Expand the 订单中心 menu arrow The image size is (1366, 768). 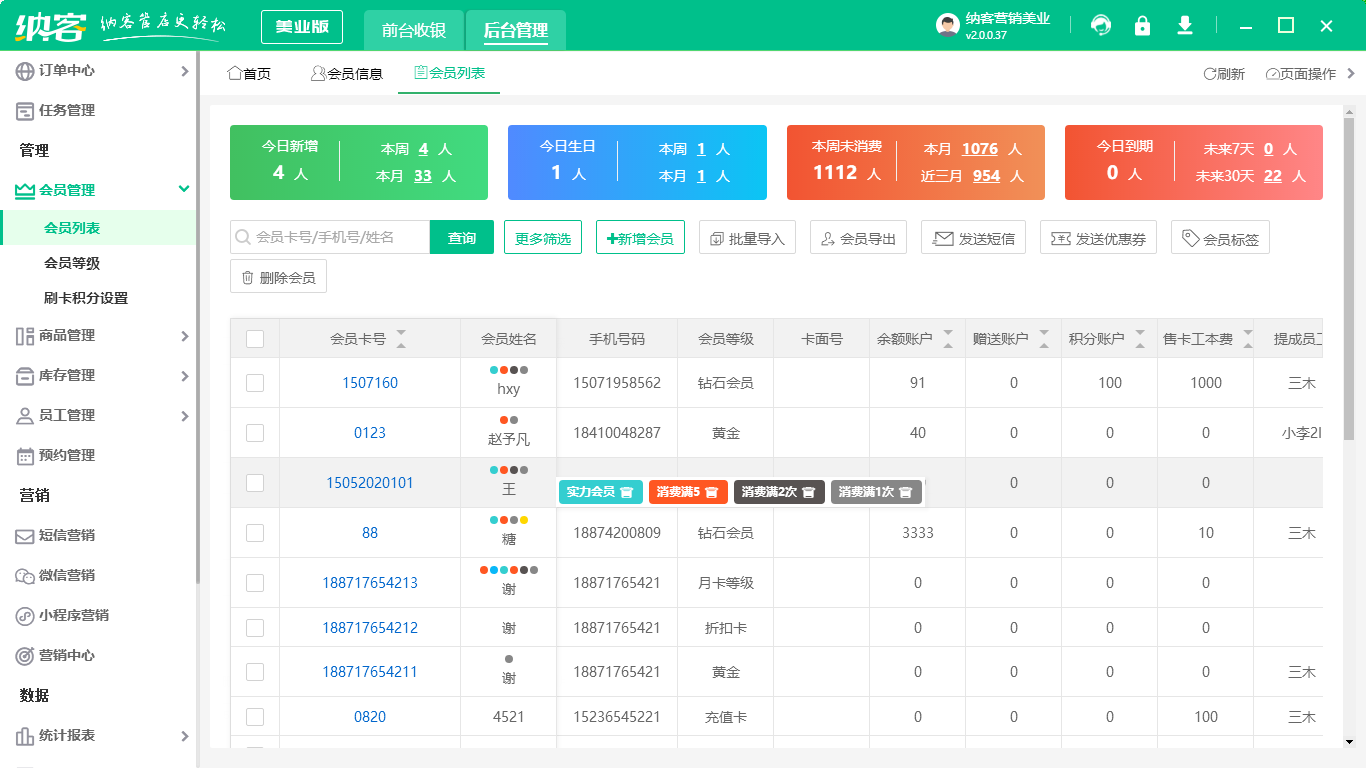[184, 71]
